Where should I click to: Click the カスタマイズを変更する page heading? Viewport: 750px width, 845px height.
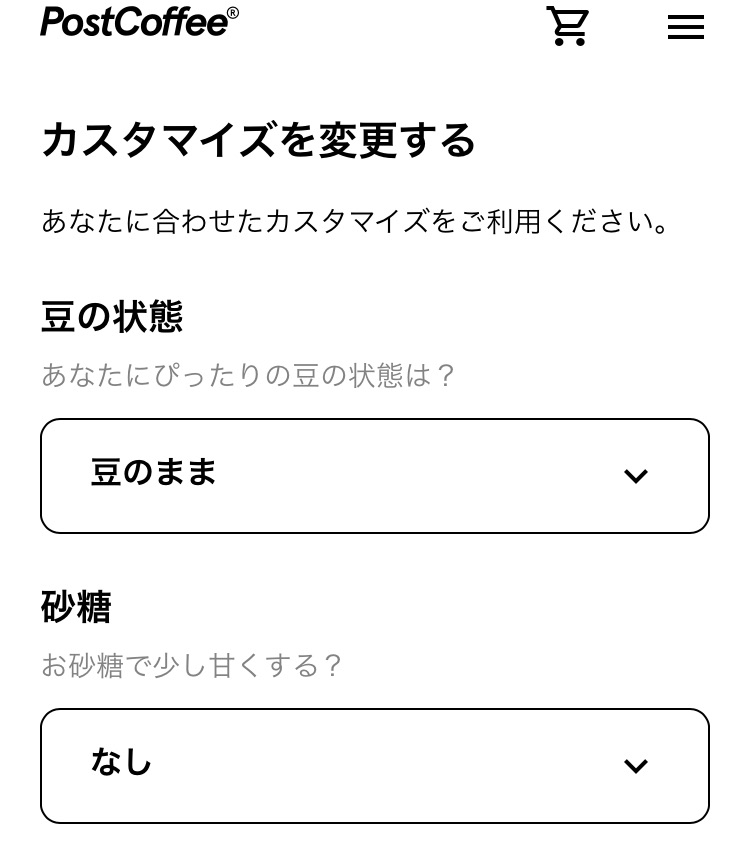[258, 141]
